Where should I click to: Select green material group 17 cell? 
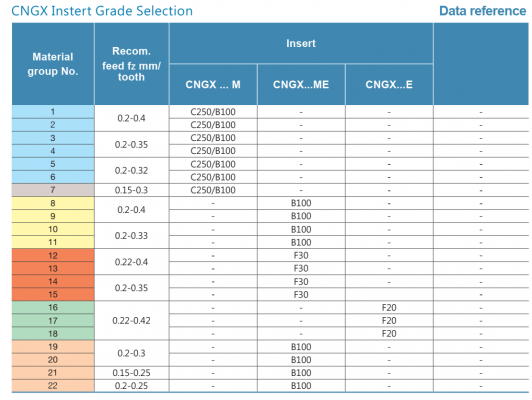(53, 321)
